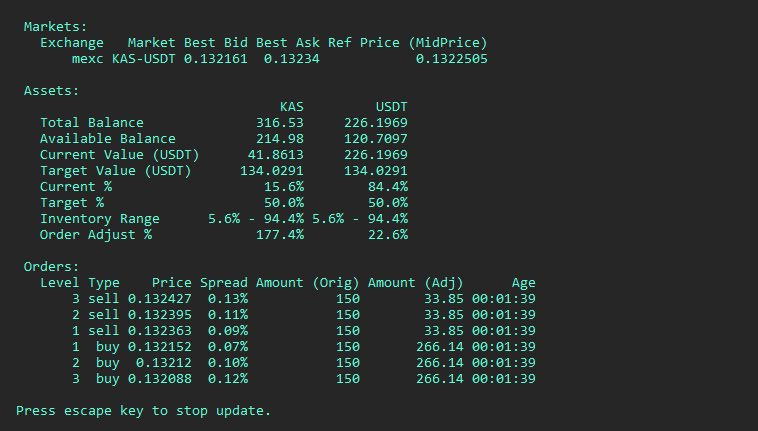The image size is (758, 431).
Task: Select the level 3 sell price 0.132427
Action: click(x=160, y=299)
